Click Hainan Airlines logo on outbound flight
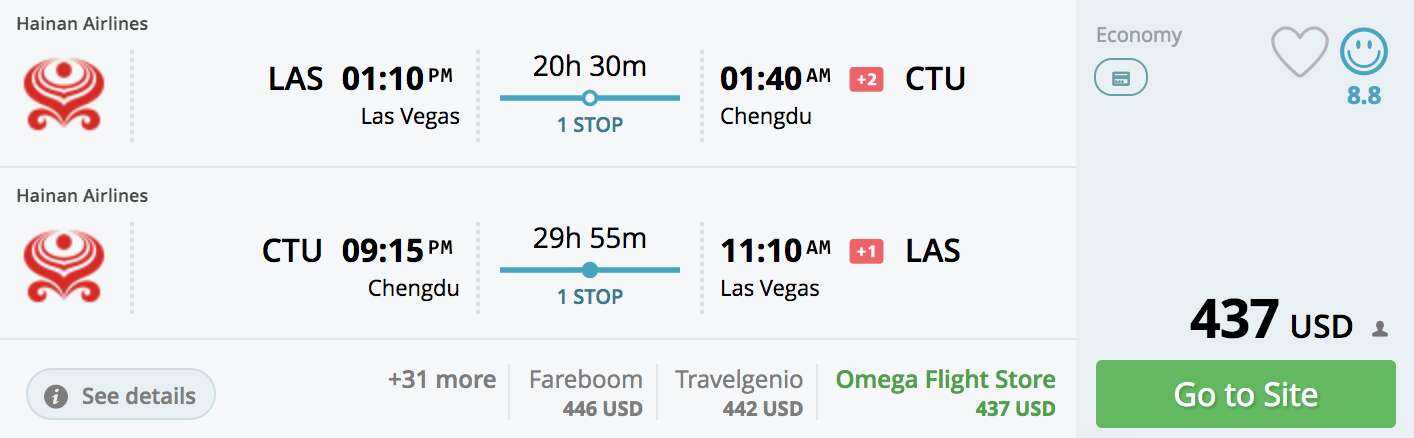The image size is (1414, 438). point(64,94)
